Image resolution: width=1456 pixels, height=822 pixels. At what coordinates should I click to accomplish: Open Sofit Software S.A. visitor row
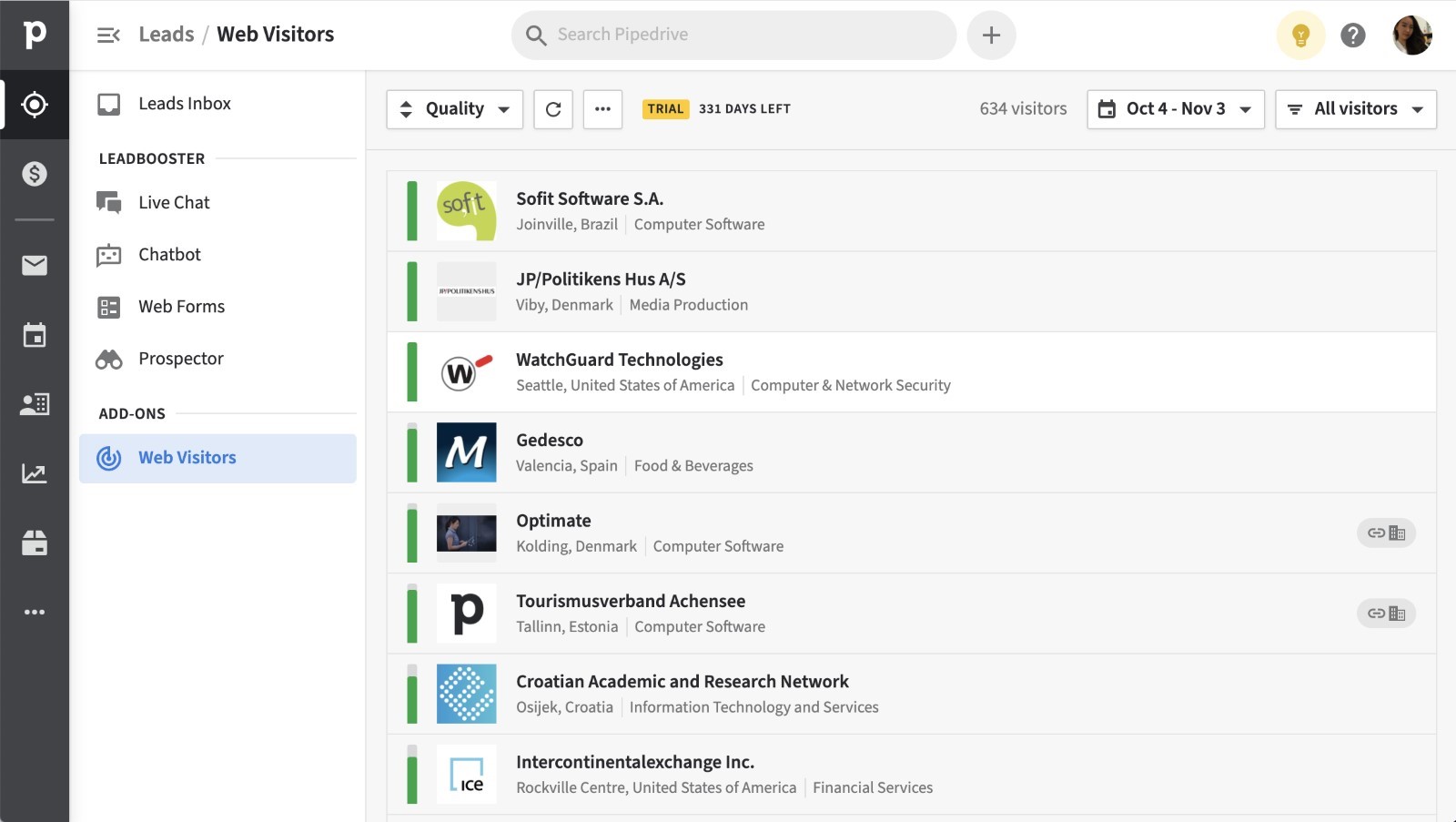(911, 211)
